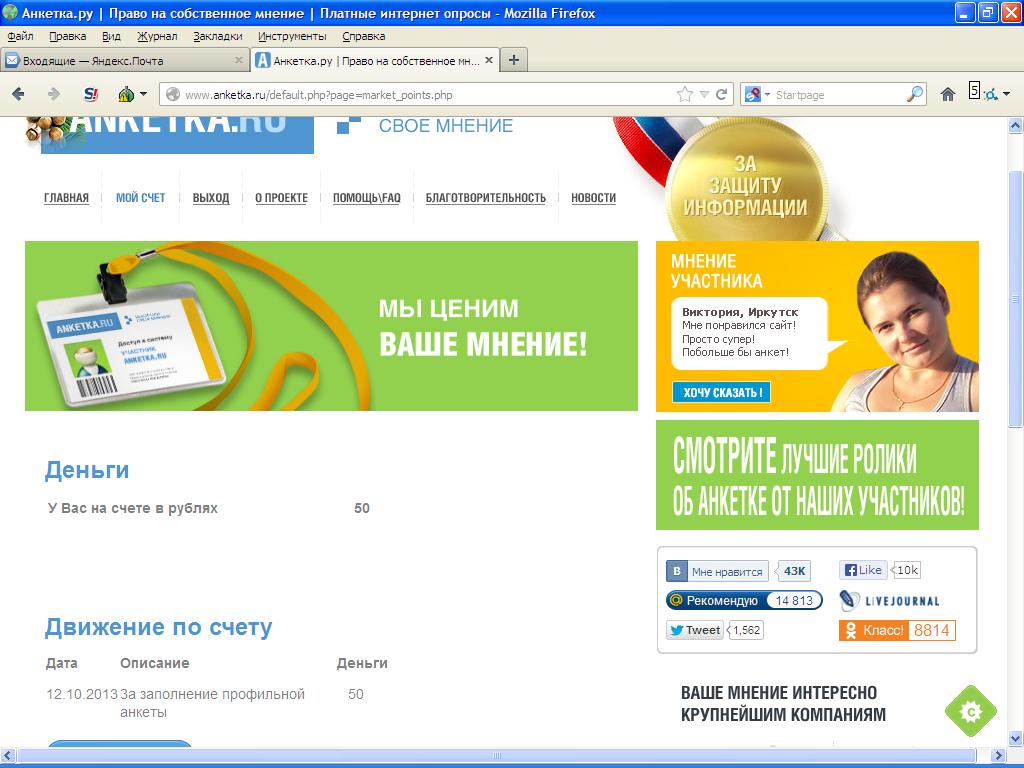
Task: Click the green Мы ценим ваше мнение banner
Action: click(331, 326)
